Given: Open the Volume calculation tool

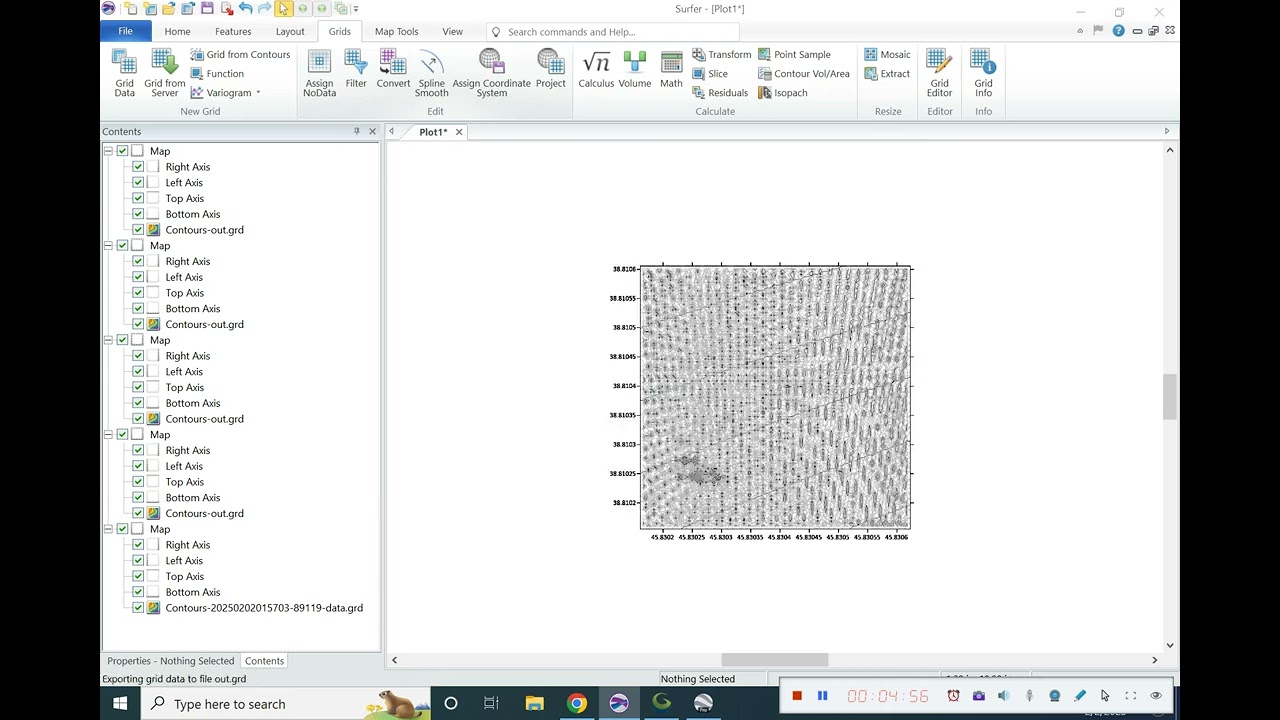Looking at the screenshot, I should [x=634, y=70].
